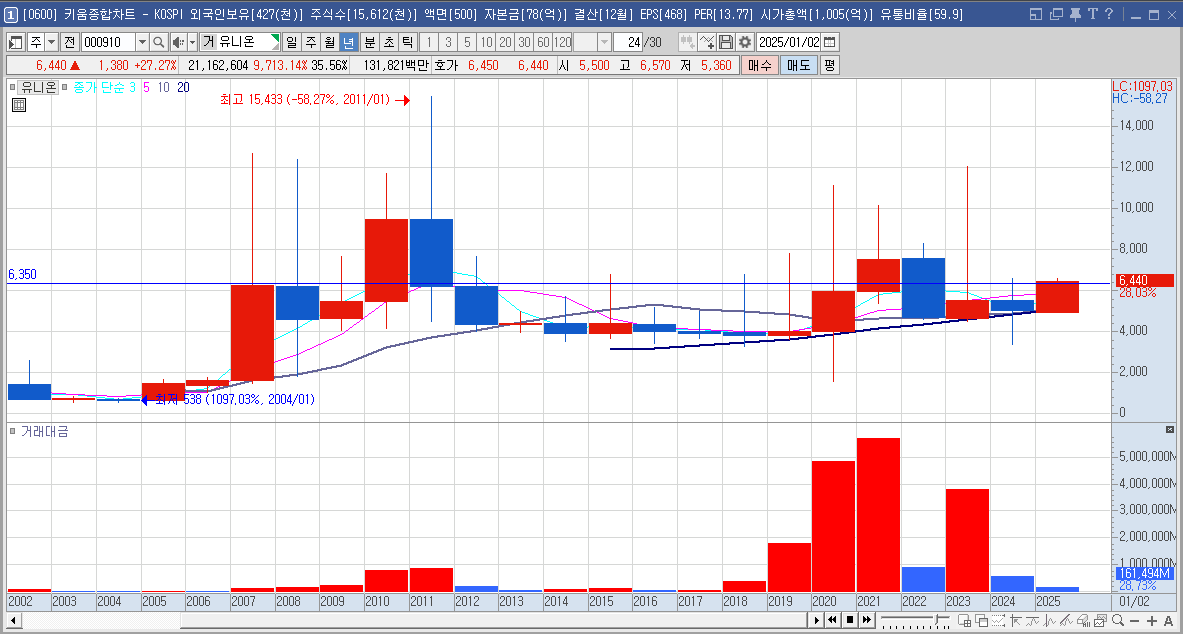Viewport: 1183px width, 634px height.
Task: Click the eraser tool icon in bottom bar
Action: click(1083, 620)
